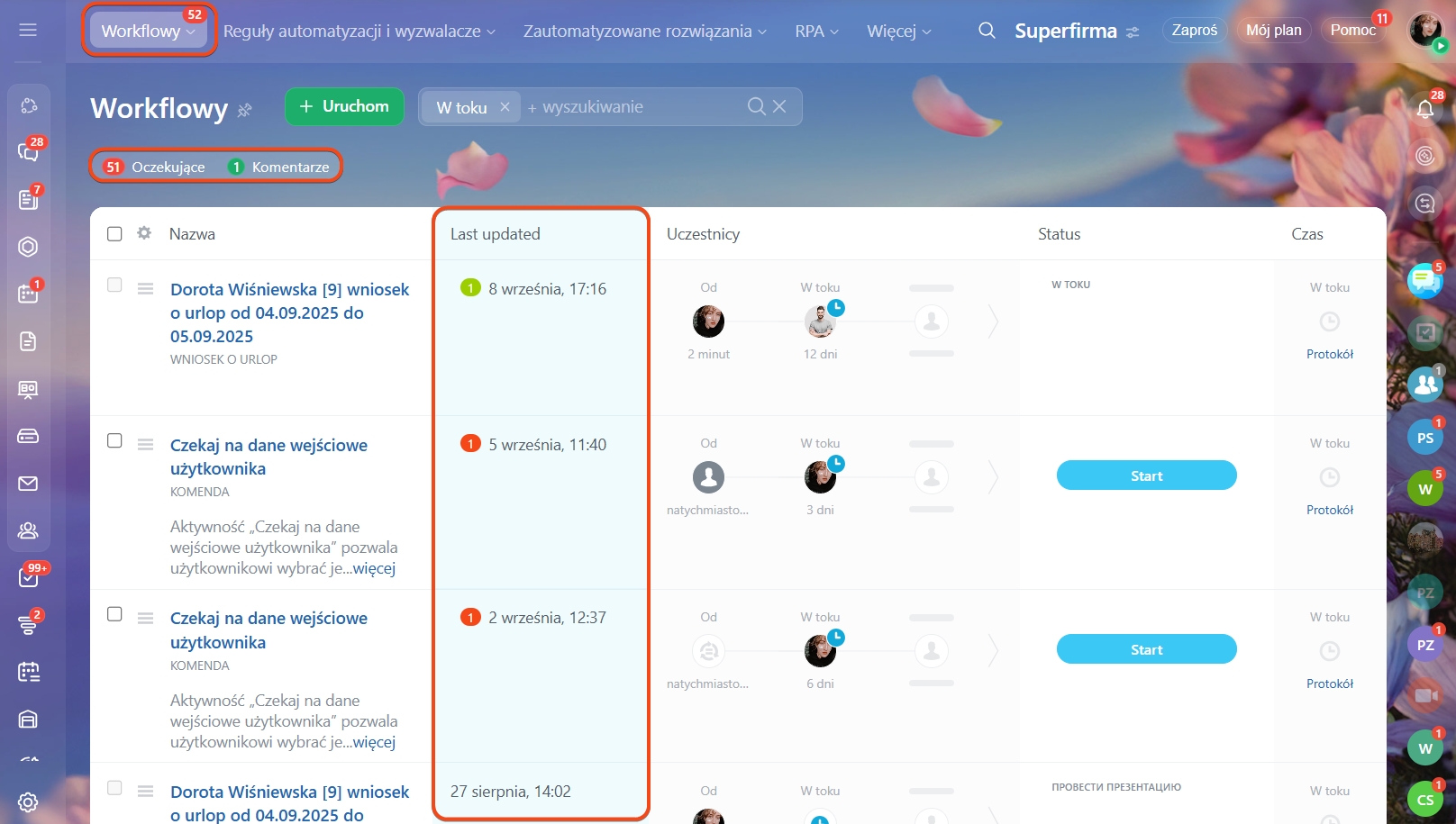Open the Pomoc button

(1353, 30)
